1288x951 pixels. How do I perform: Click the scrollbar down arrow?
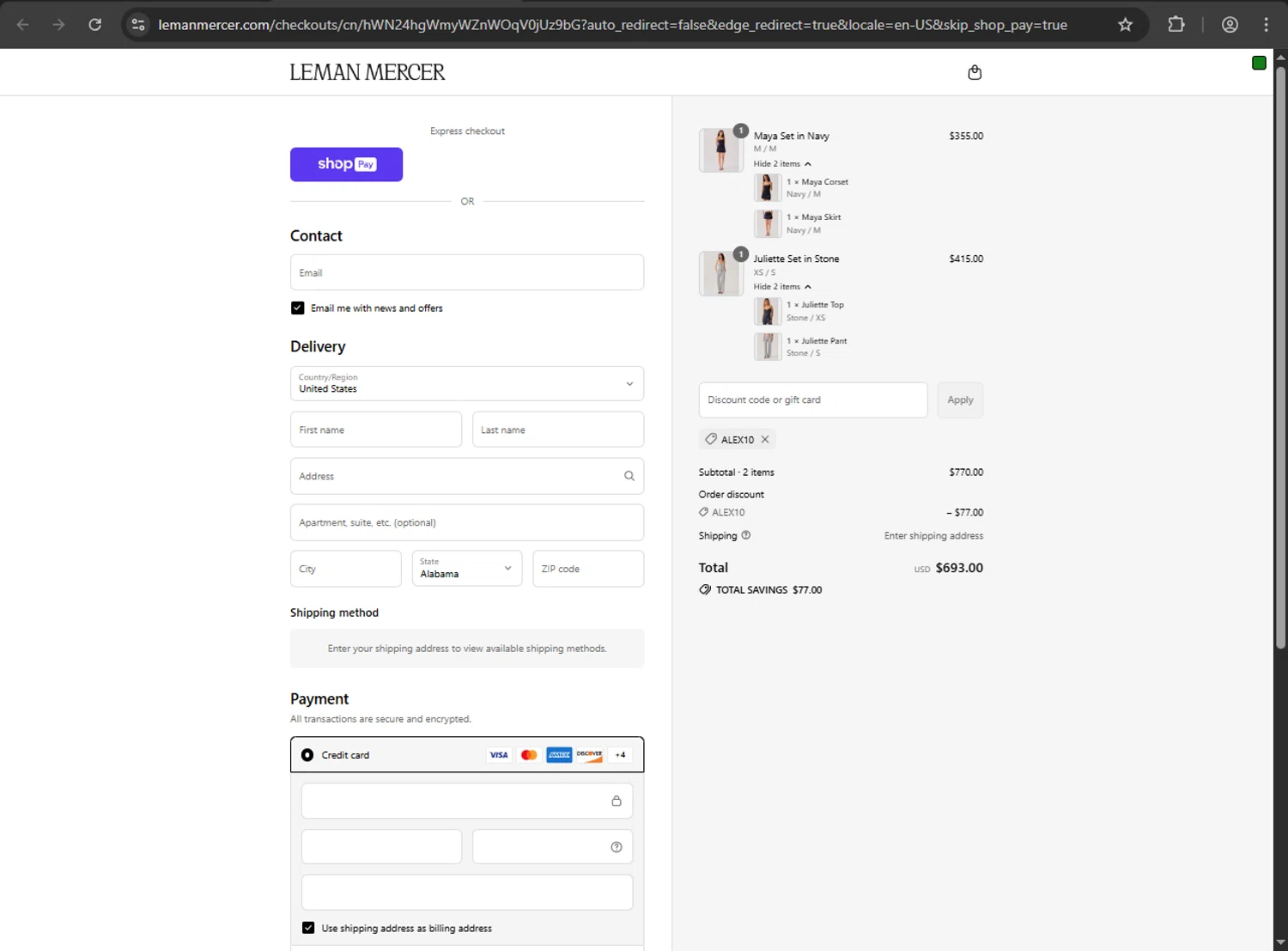[x=1280, y=942]
